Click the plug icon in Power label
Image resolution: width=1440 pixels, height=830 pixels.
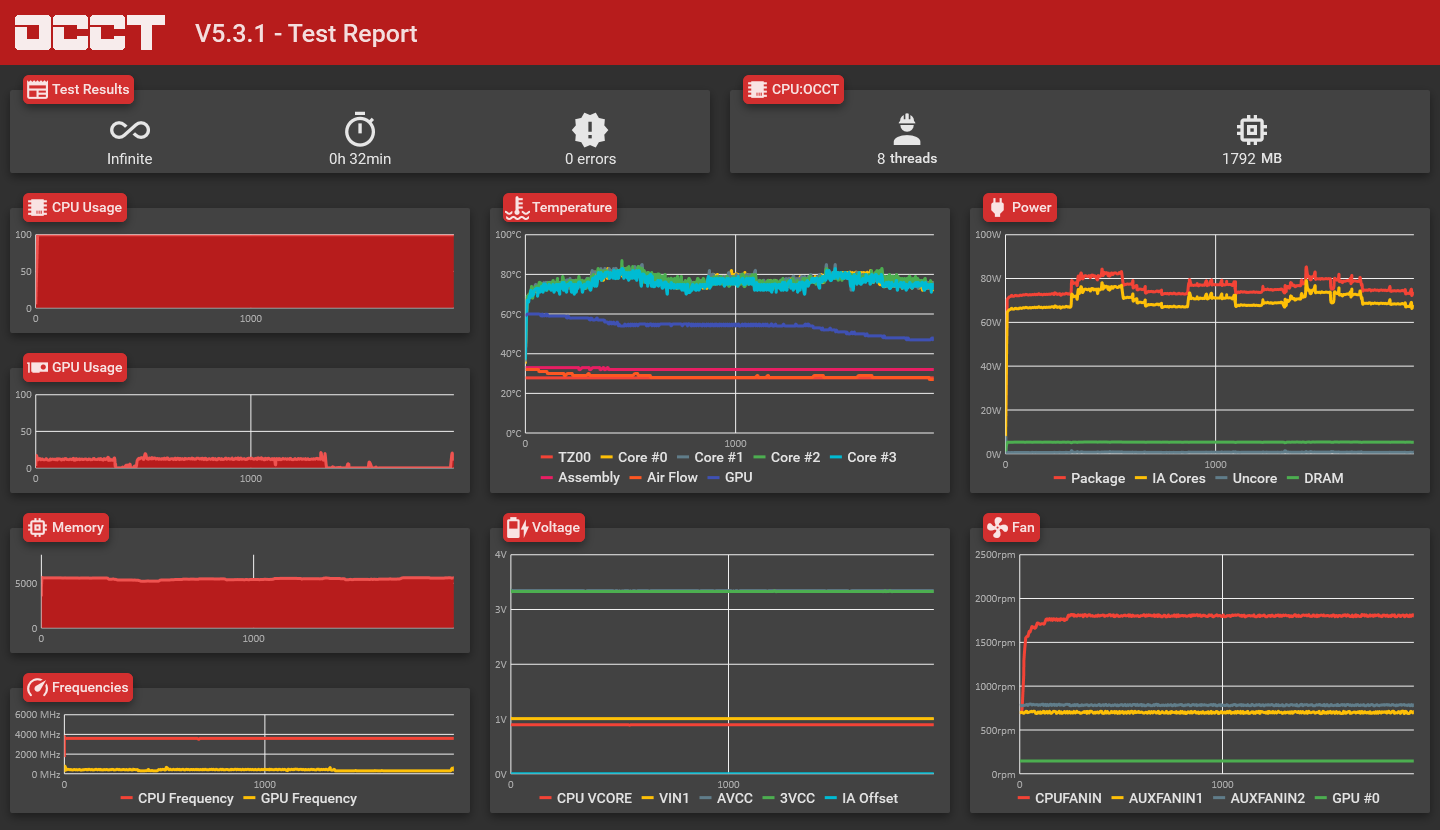tap(997, 208)
